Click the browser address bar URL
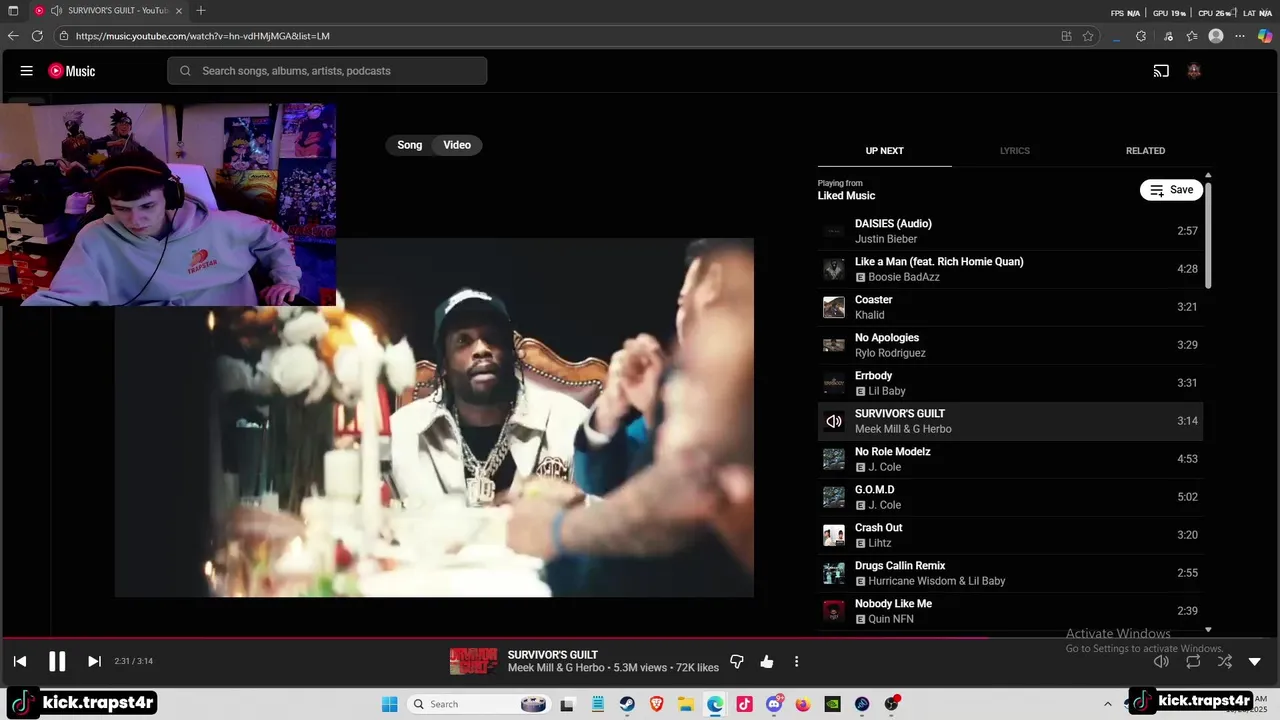Viewport: 1280px width, 720px height. tap(202, 36)
